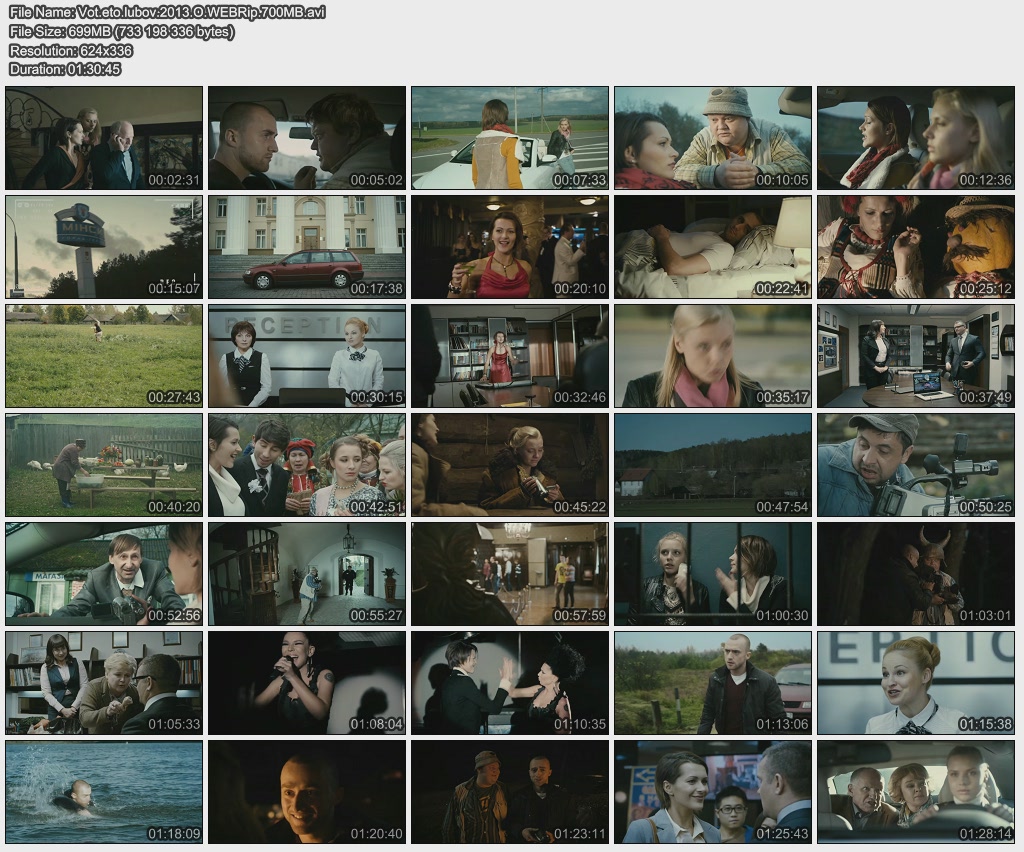
Task: Select the man in bed frame at 00:22:41
Action: click(712, 247)
